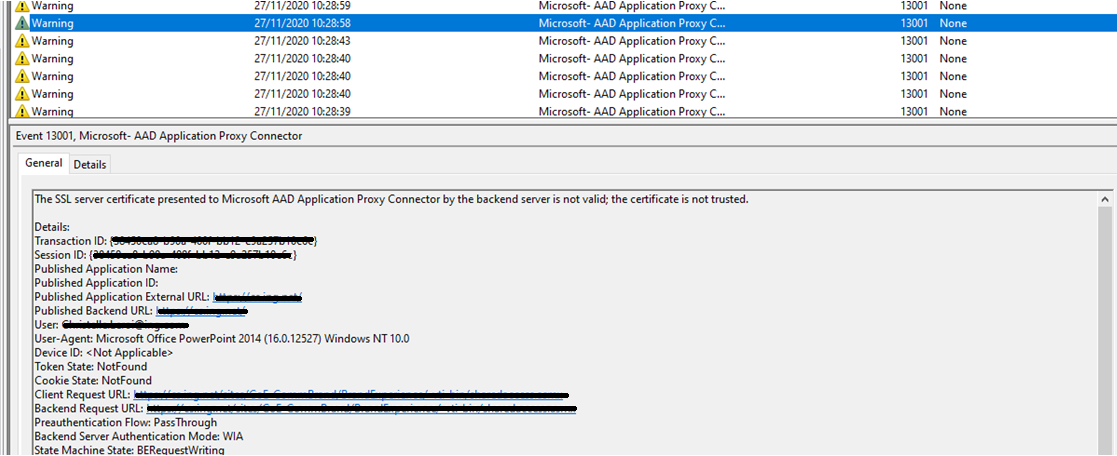Click the Transaction ID line
The height and width of the screenshot is (456, 1117).
point(176,242)
